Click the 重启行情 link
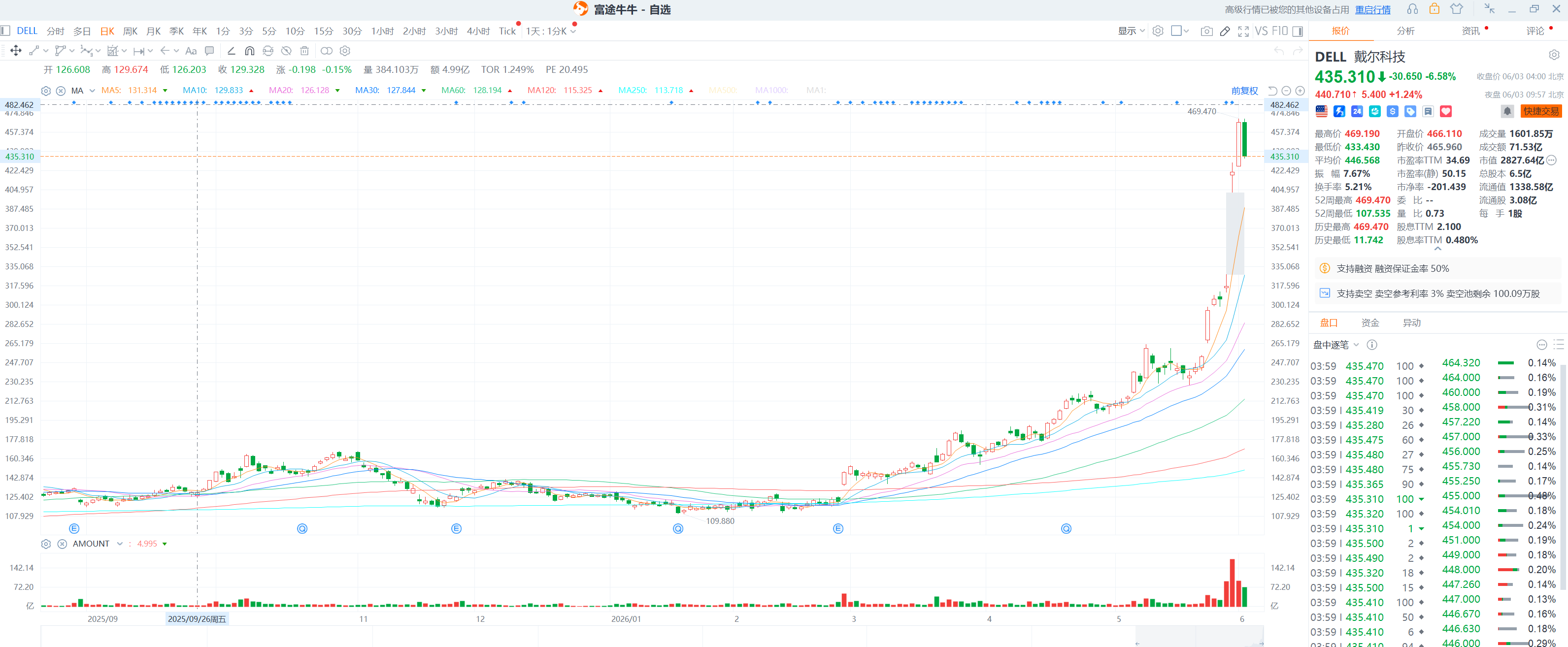The image size is (1568, 647). pos(1372,9)
